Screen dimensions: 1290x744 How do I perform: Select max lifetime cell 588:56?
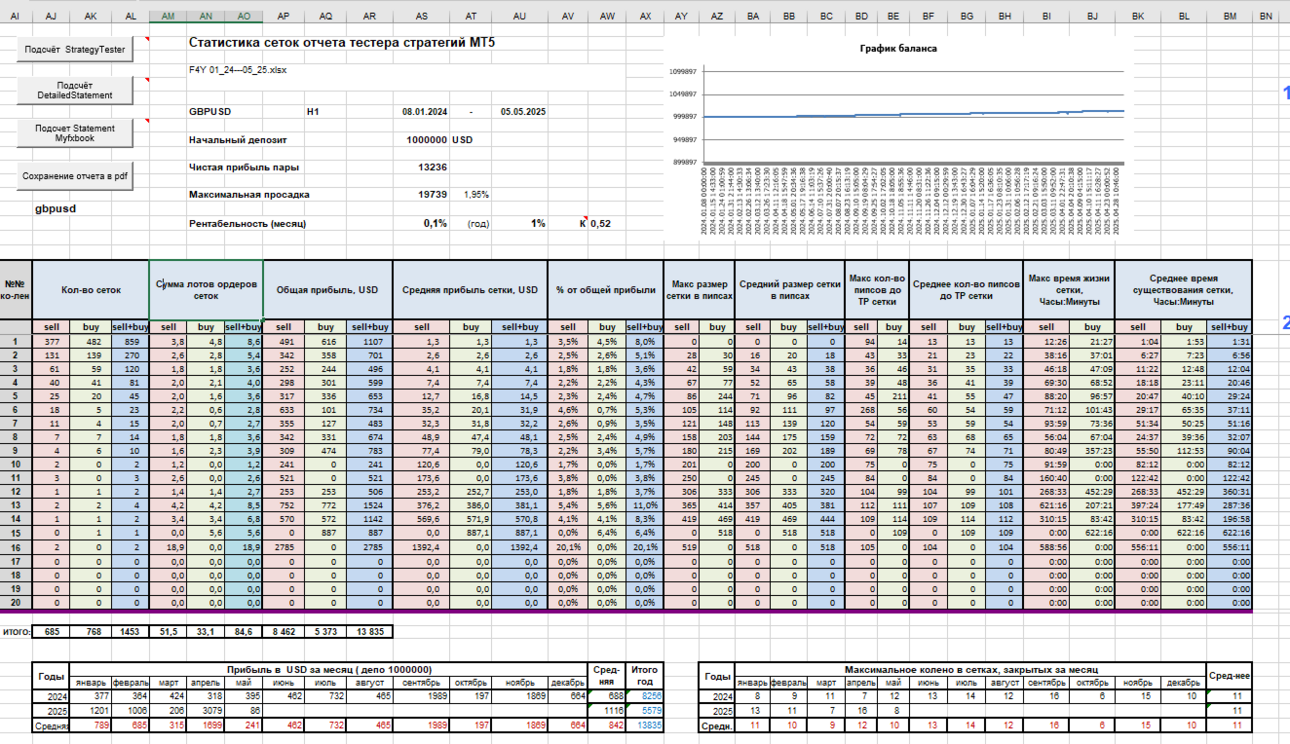coord(1047,548)
